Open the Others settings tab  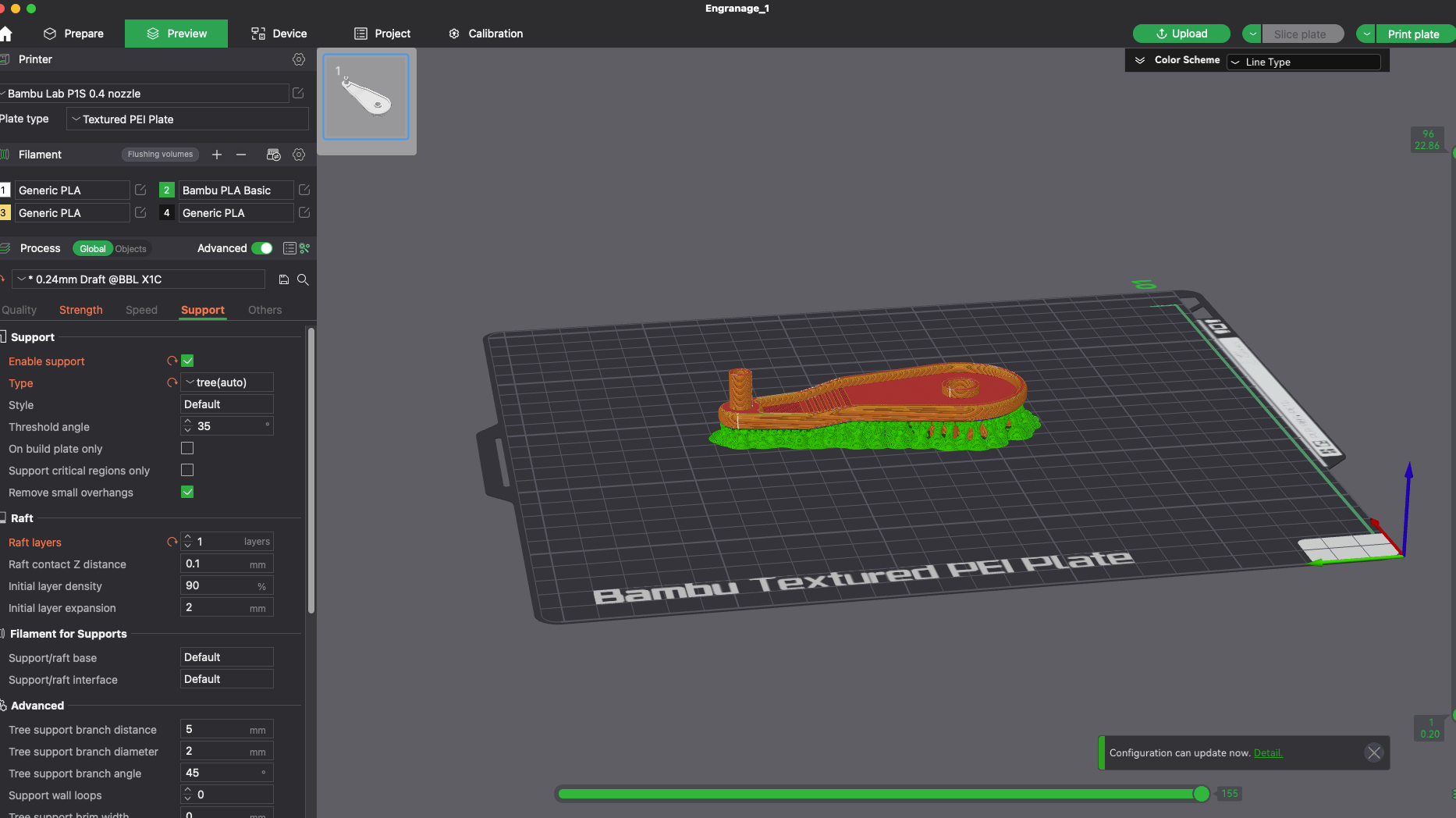(265, 310)
